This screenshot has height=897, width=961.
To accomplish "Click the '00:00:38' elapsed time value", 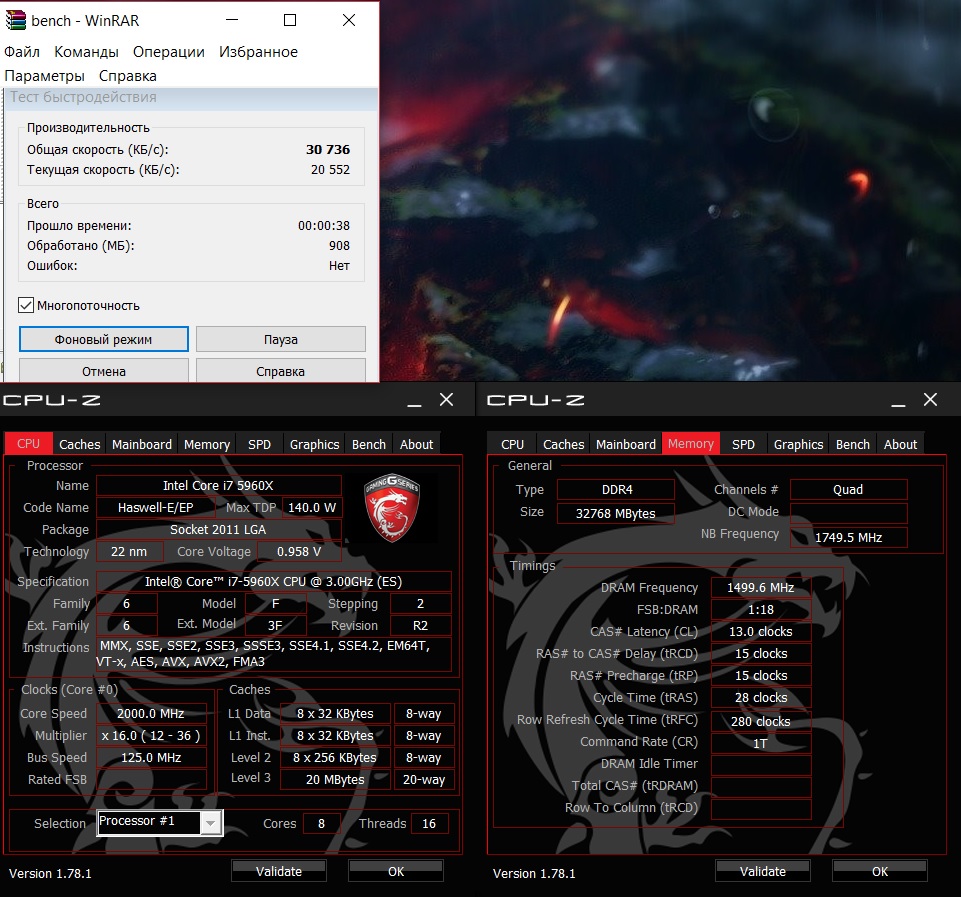I will point(324,225).
